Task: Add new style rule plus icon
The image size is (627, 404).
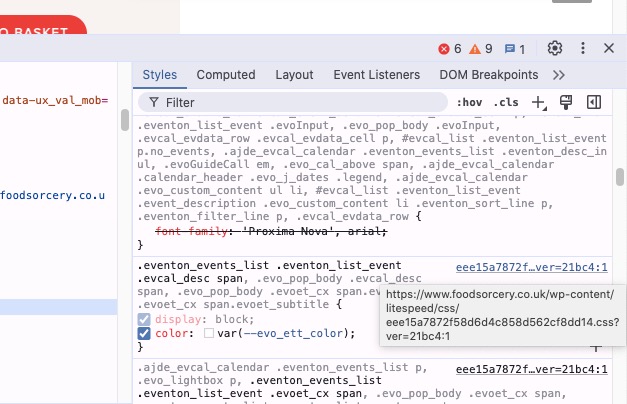Action: point(539,102)
